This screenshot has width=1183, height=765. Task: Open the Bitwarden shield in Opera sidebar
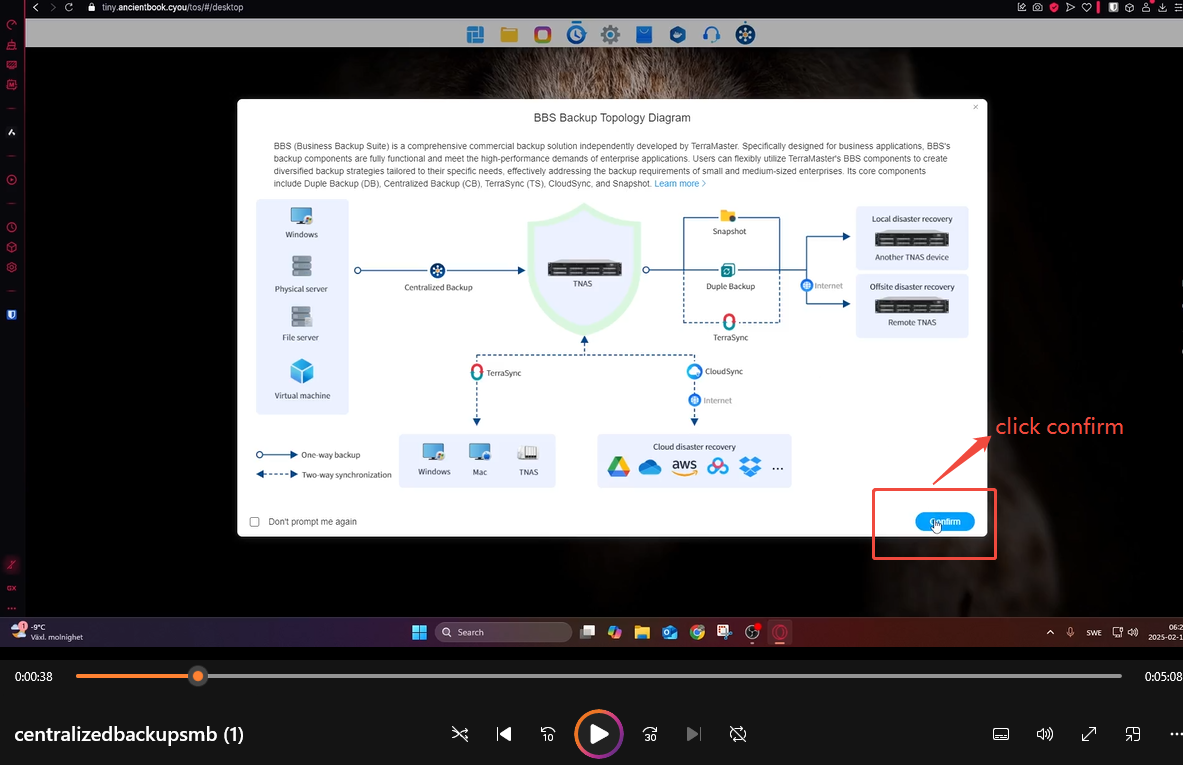(11, 315)
